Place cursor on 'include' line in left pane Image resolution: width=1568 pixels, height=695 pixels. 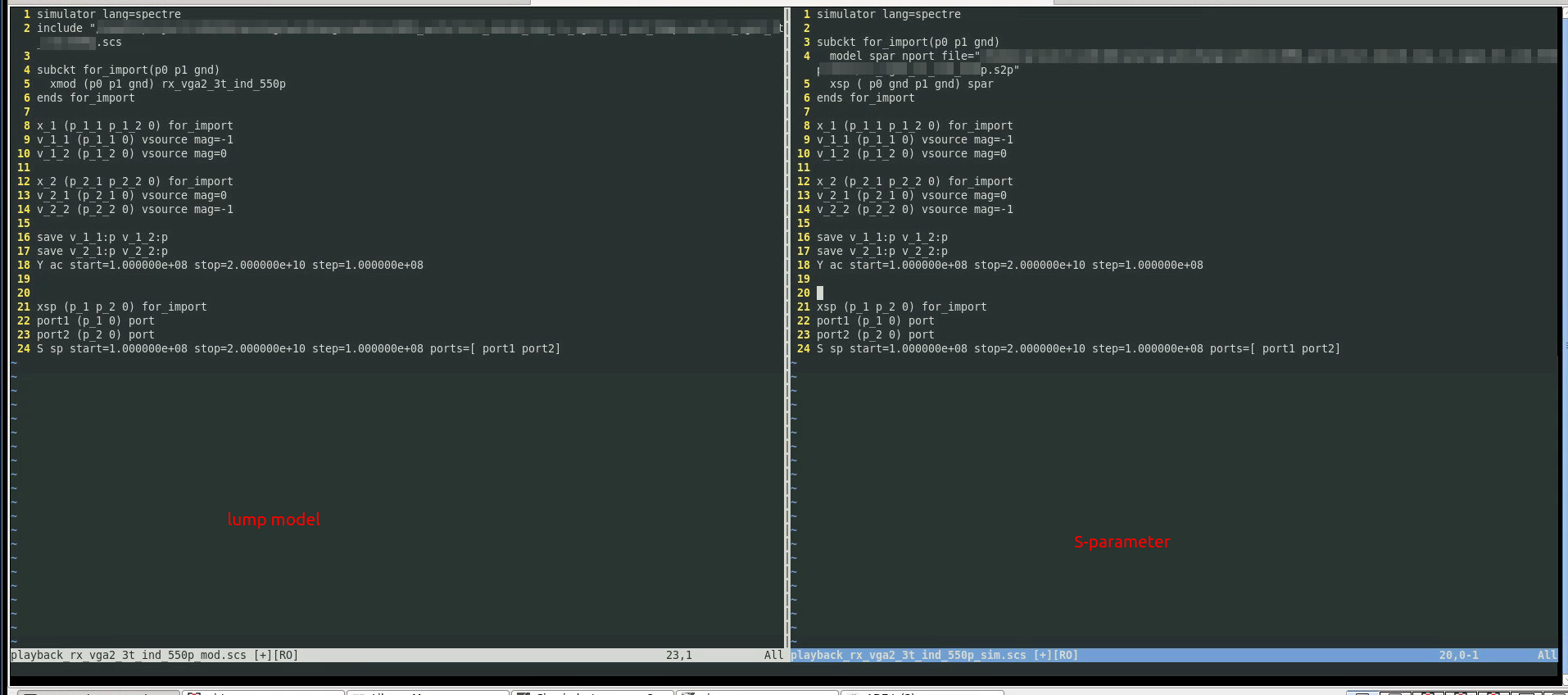point(410,28)
